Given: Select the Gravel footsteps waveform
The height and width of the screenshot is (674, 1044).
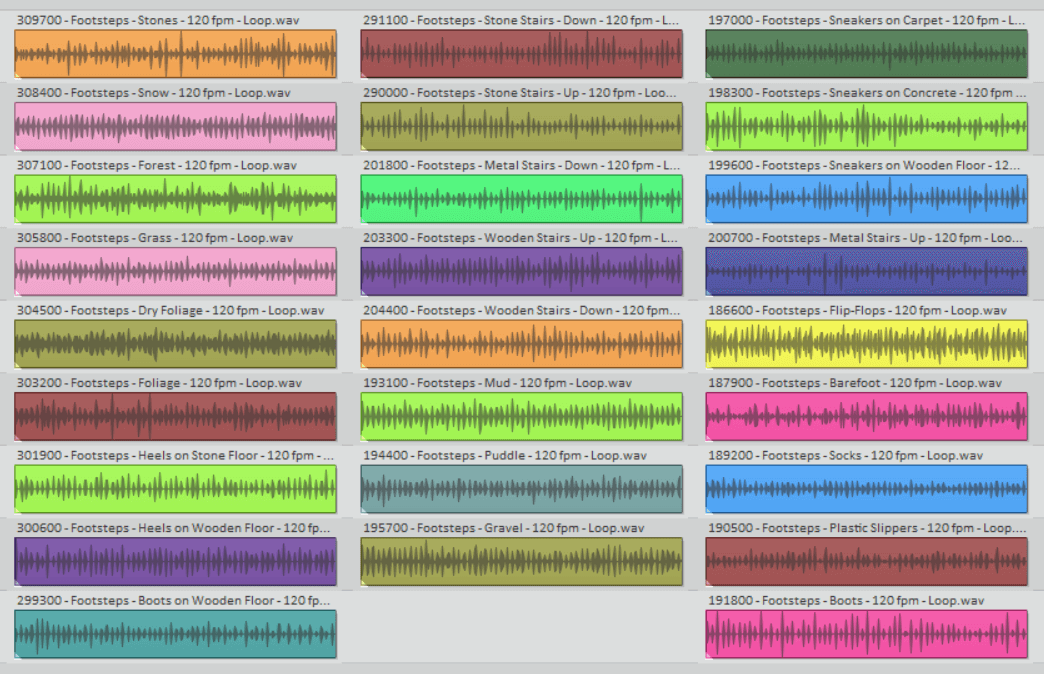Looking at the screenshot, I should tap(521, 561).
